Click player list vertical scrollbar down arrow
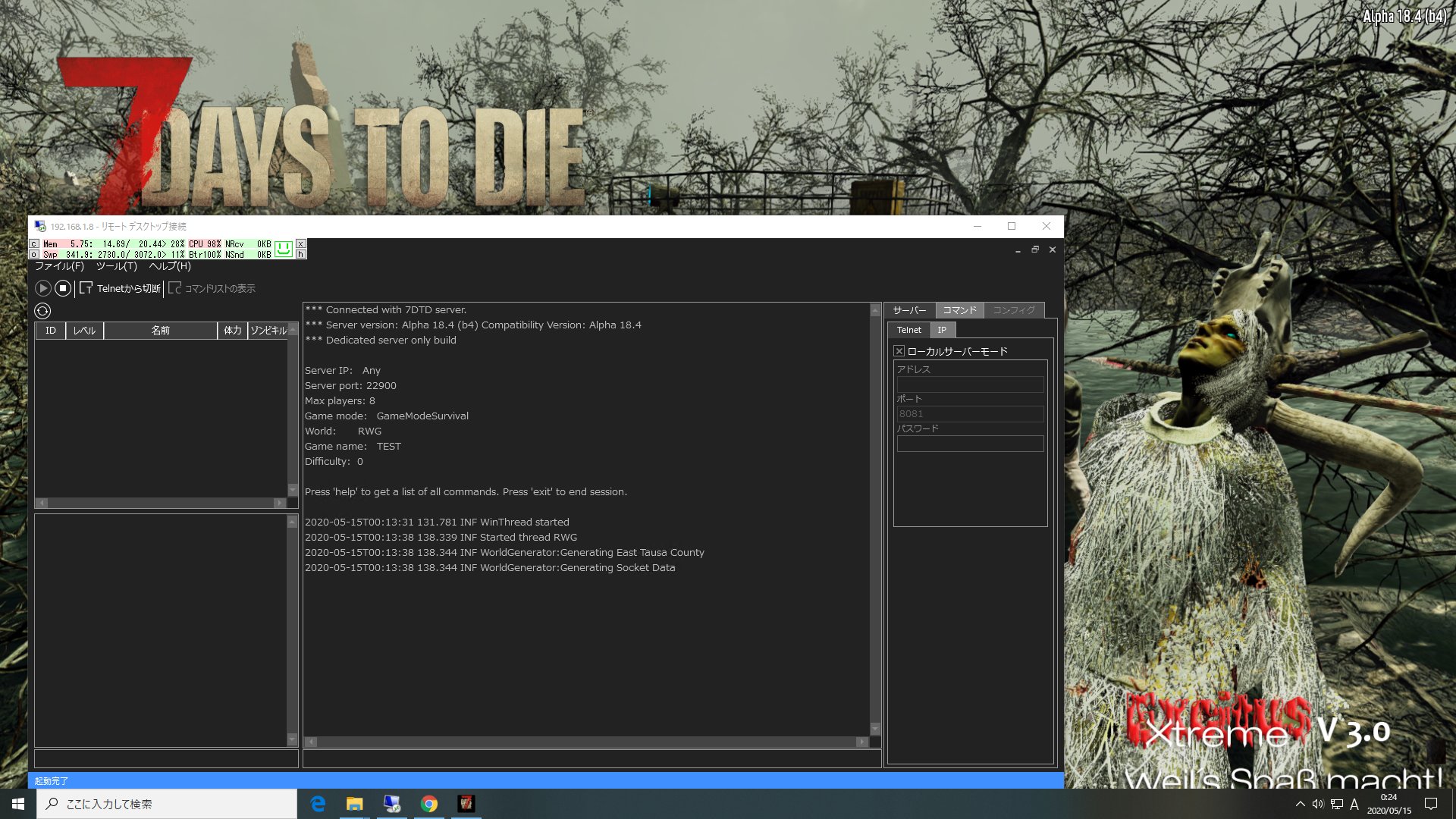This screenshot has width=1456, height=819. click(x=293, y=490)
